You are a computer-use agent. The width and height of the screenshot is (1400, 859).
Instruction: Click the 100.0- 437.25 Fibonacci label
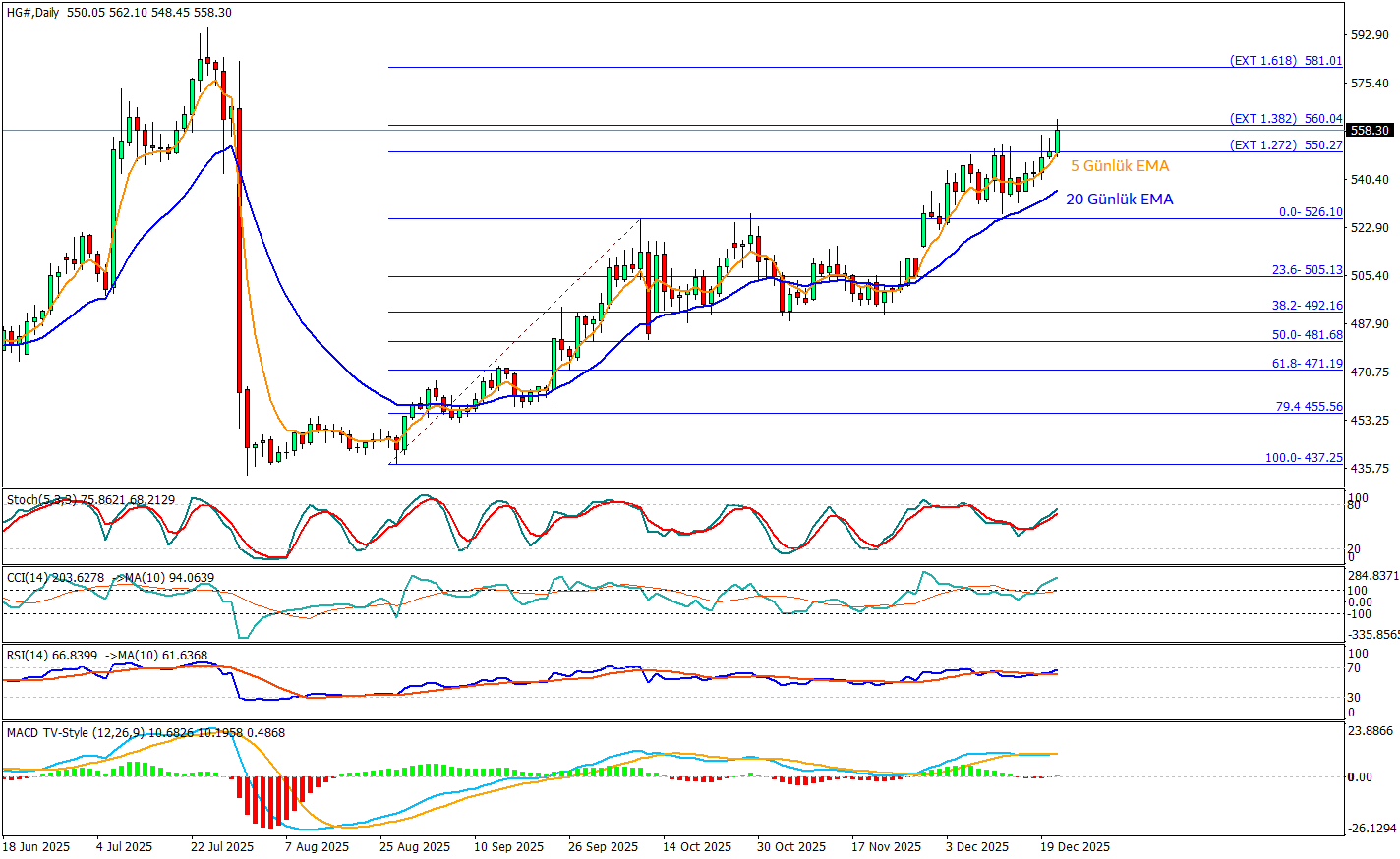tap(1304, 458)
